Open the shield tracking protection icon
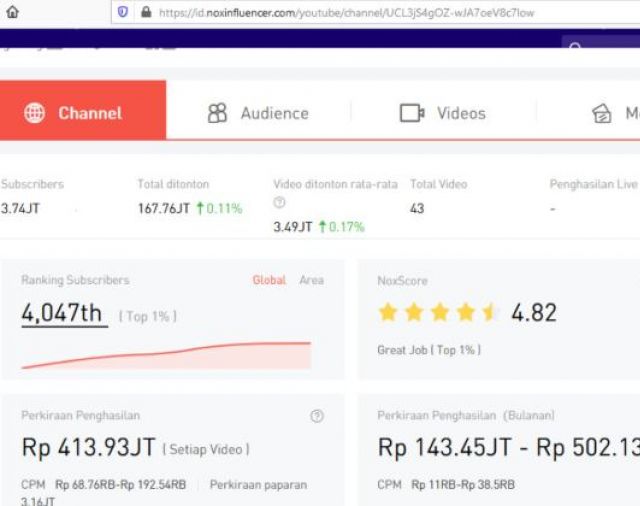640x506 pixels. (123, 12)
